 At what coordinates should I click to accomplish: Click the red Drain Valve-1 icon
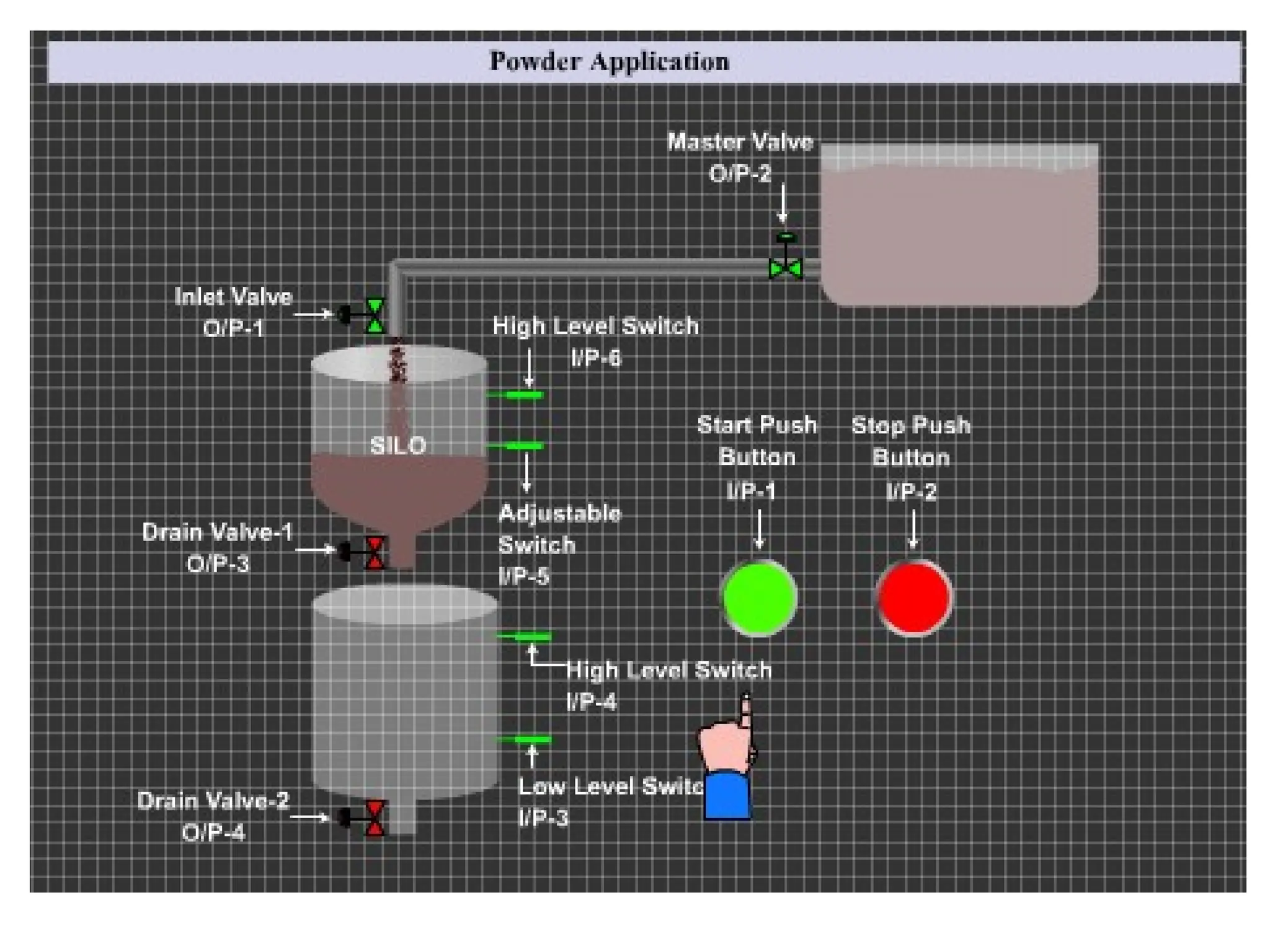(375, 552)
